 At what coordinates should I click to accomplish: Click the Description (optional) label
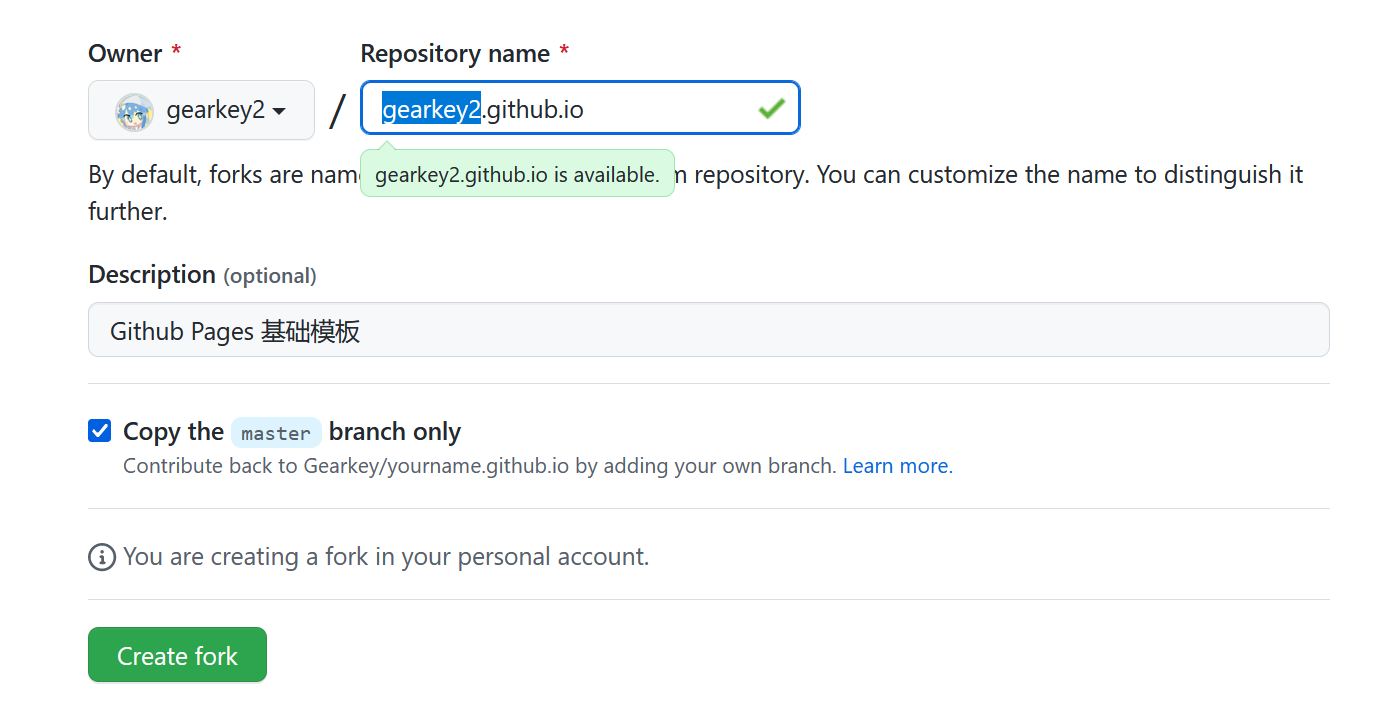tap(202, 275)
